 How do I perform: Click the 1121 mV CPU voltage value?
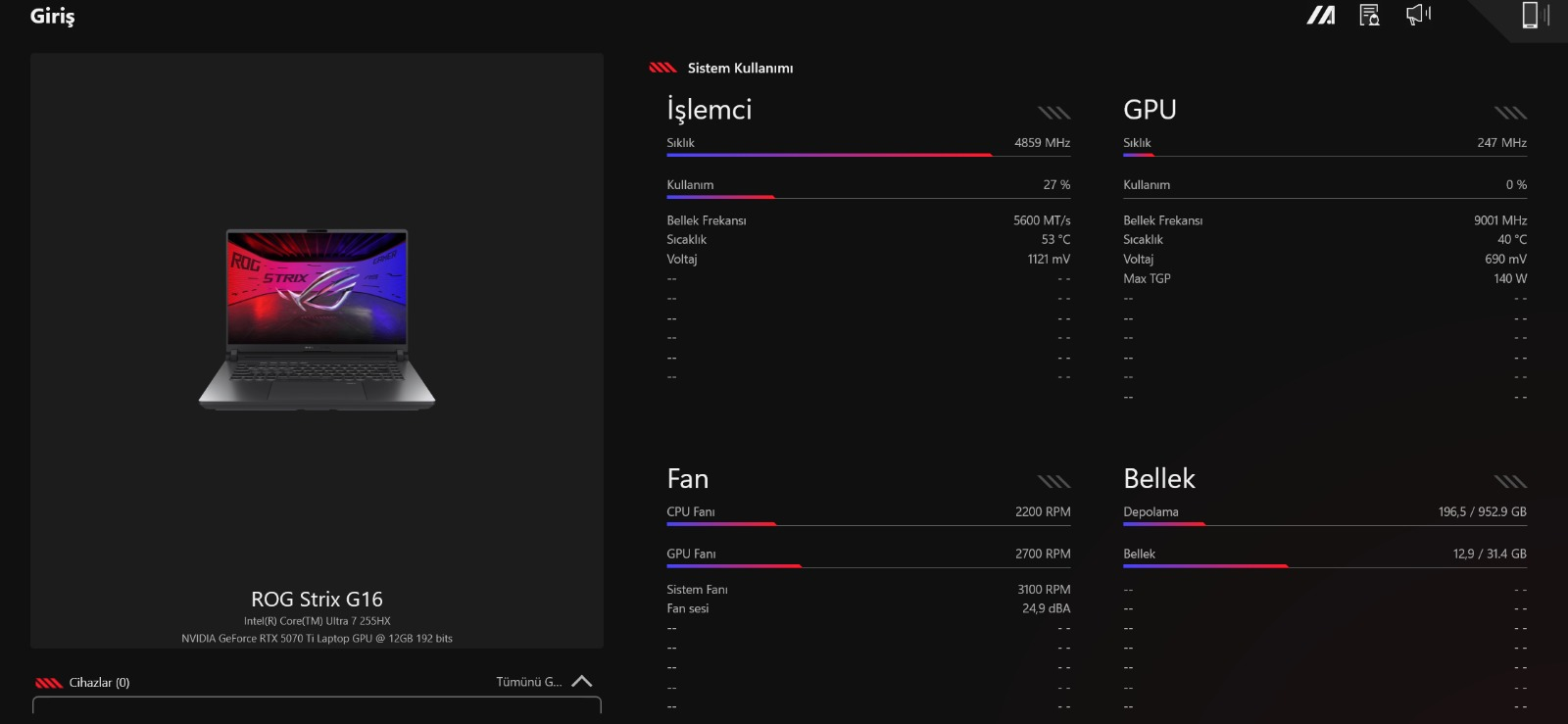[1049, 259]
